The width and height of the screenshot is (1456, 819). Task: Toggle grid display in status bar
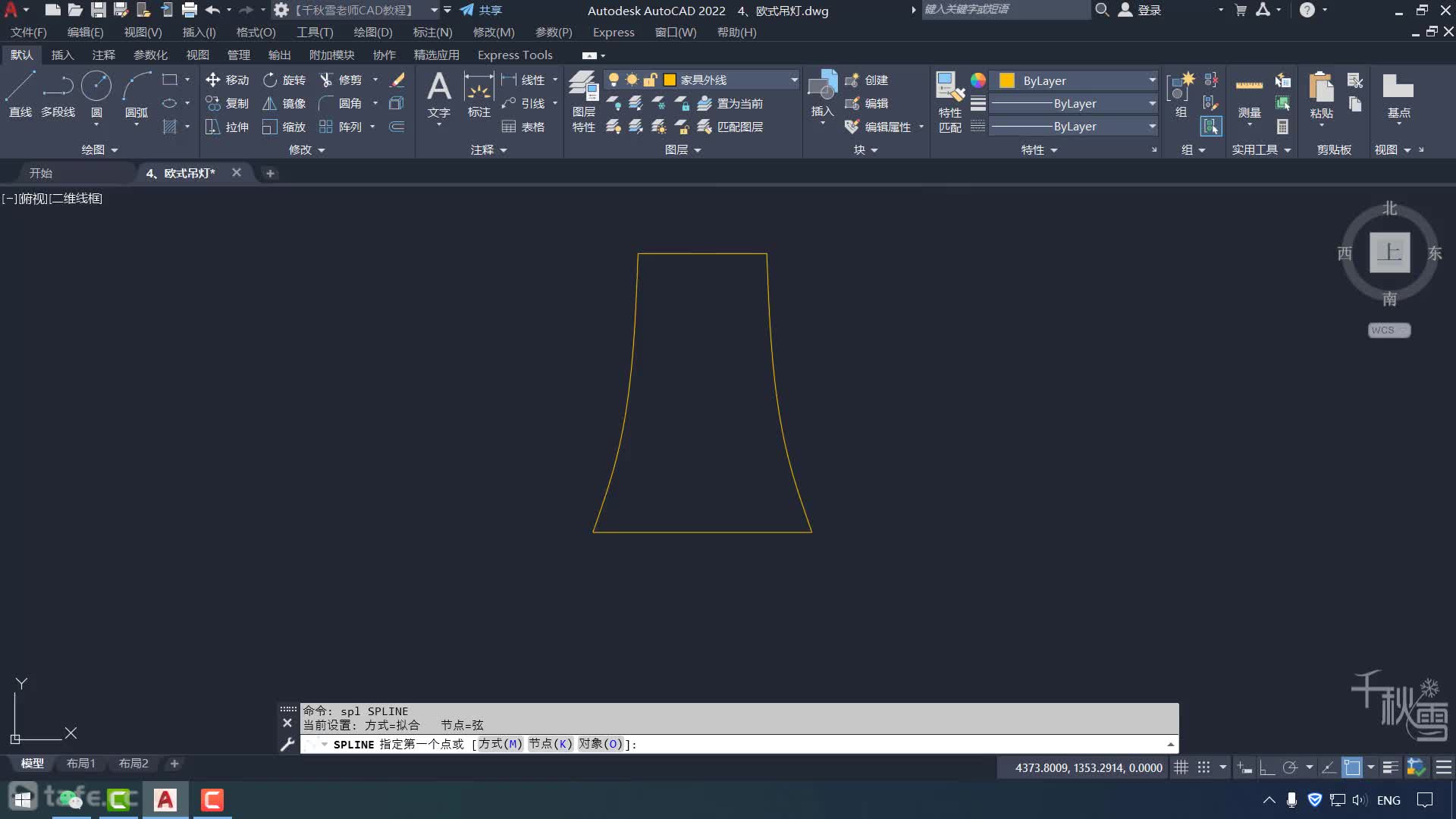(x=1181, y=767)
